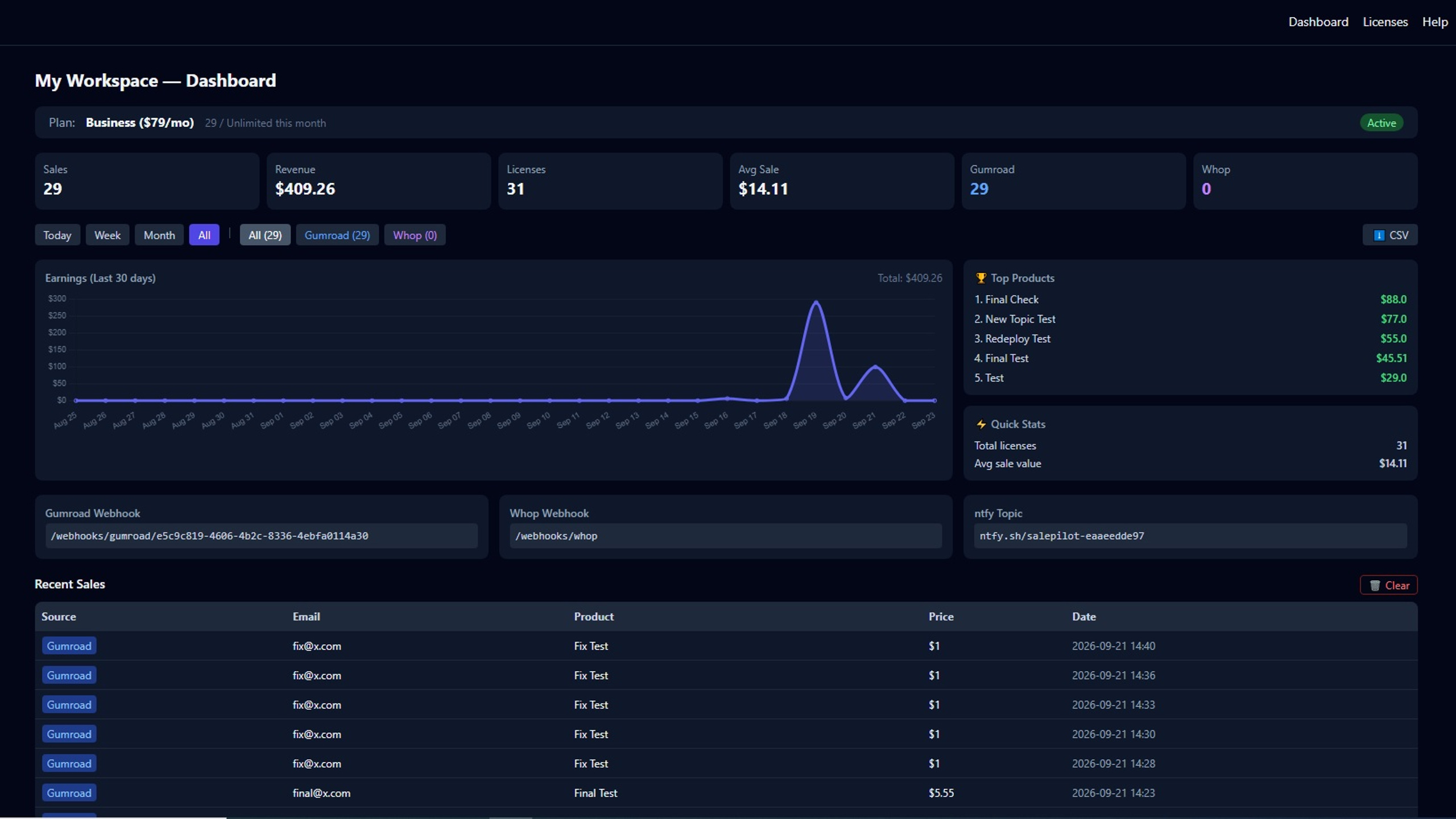Screen dimensions: 1456x819
Task: Select the All time range filter
Action: point(204,235)
